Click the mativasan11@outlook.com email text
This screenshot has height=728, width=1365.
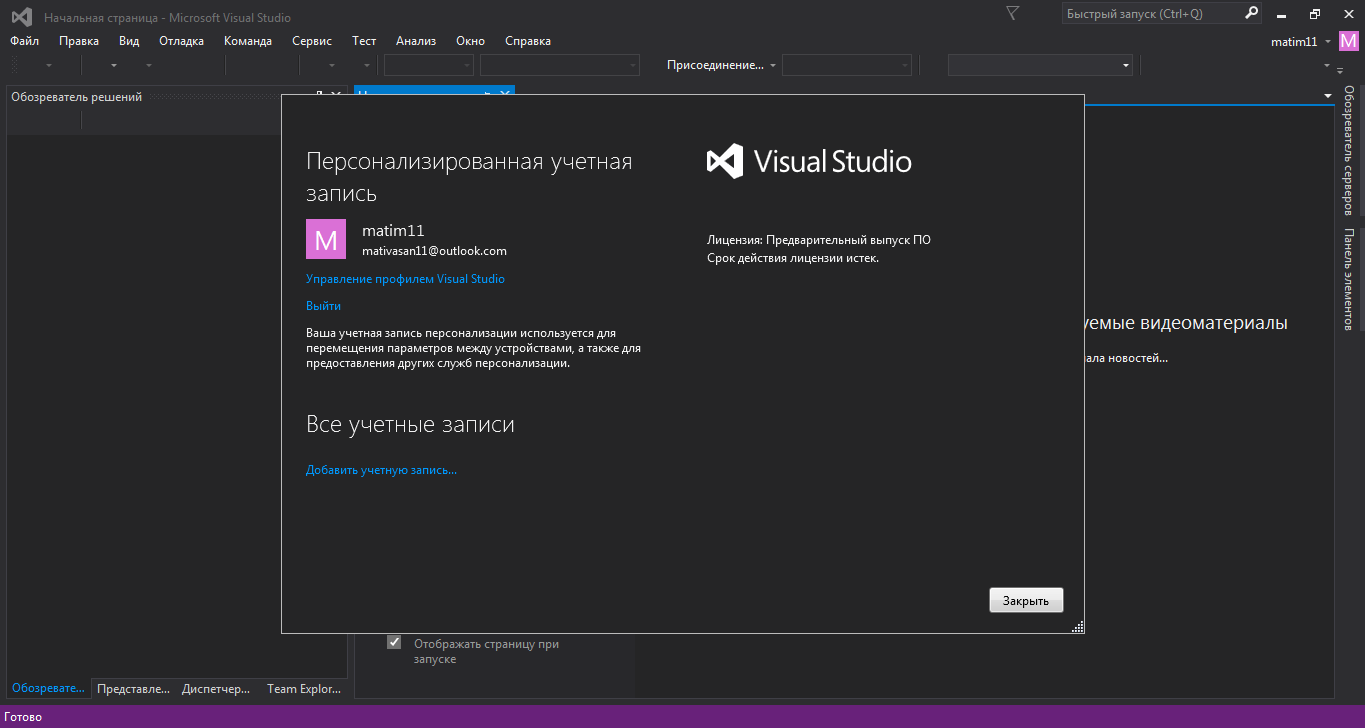(434, 251)
